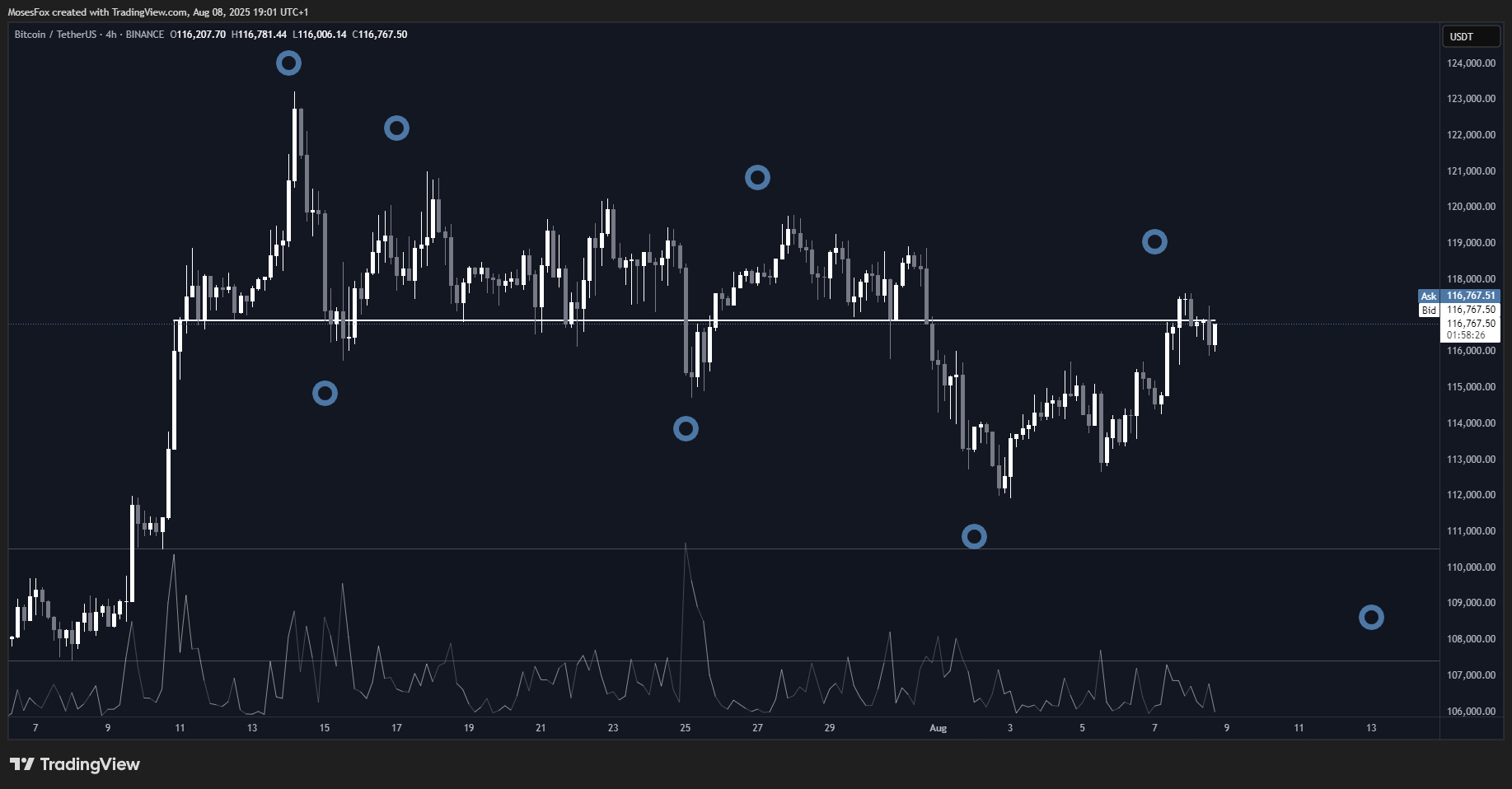Click the circle marker above the highest price peak
Screen dimensions: 1512x789
point(288,63)
